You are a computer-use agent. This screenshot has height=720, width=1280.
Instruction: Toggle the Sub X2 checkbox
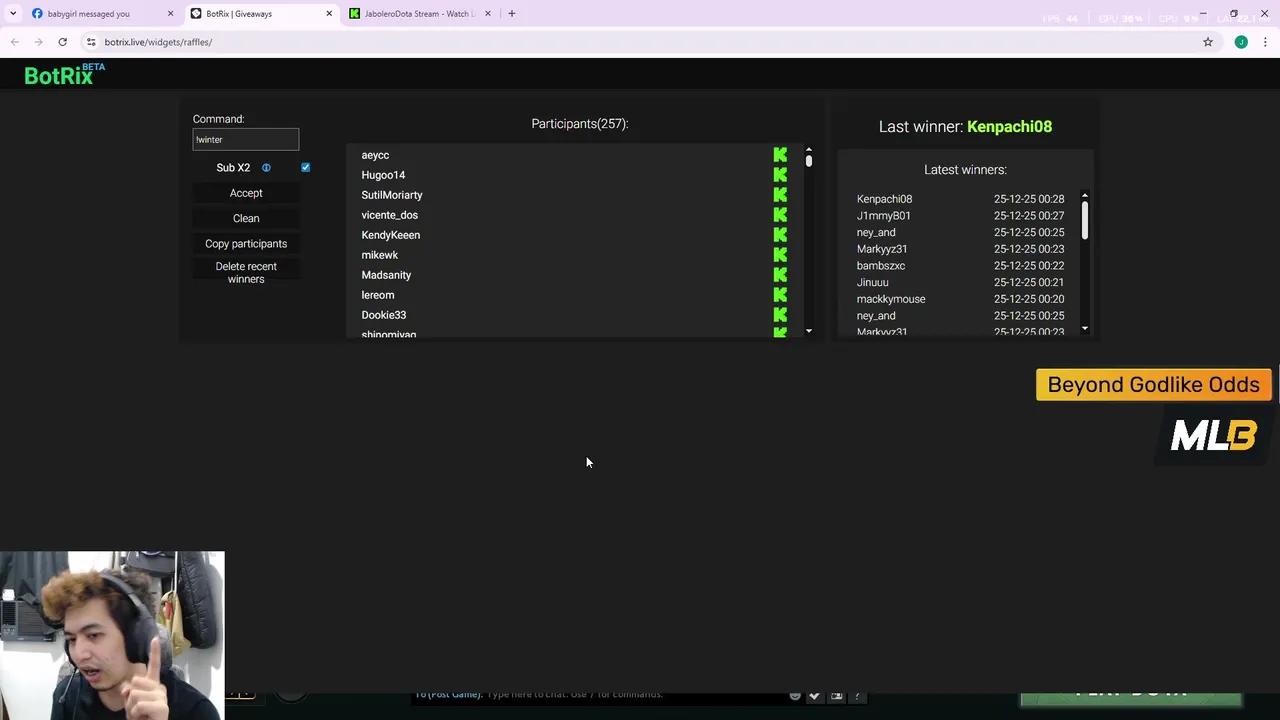tap(305, 168)
